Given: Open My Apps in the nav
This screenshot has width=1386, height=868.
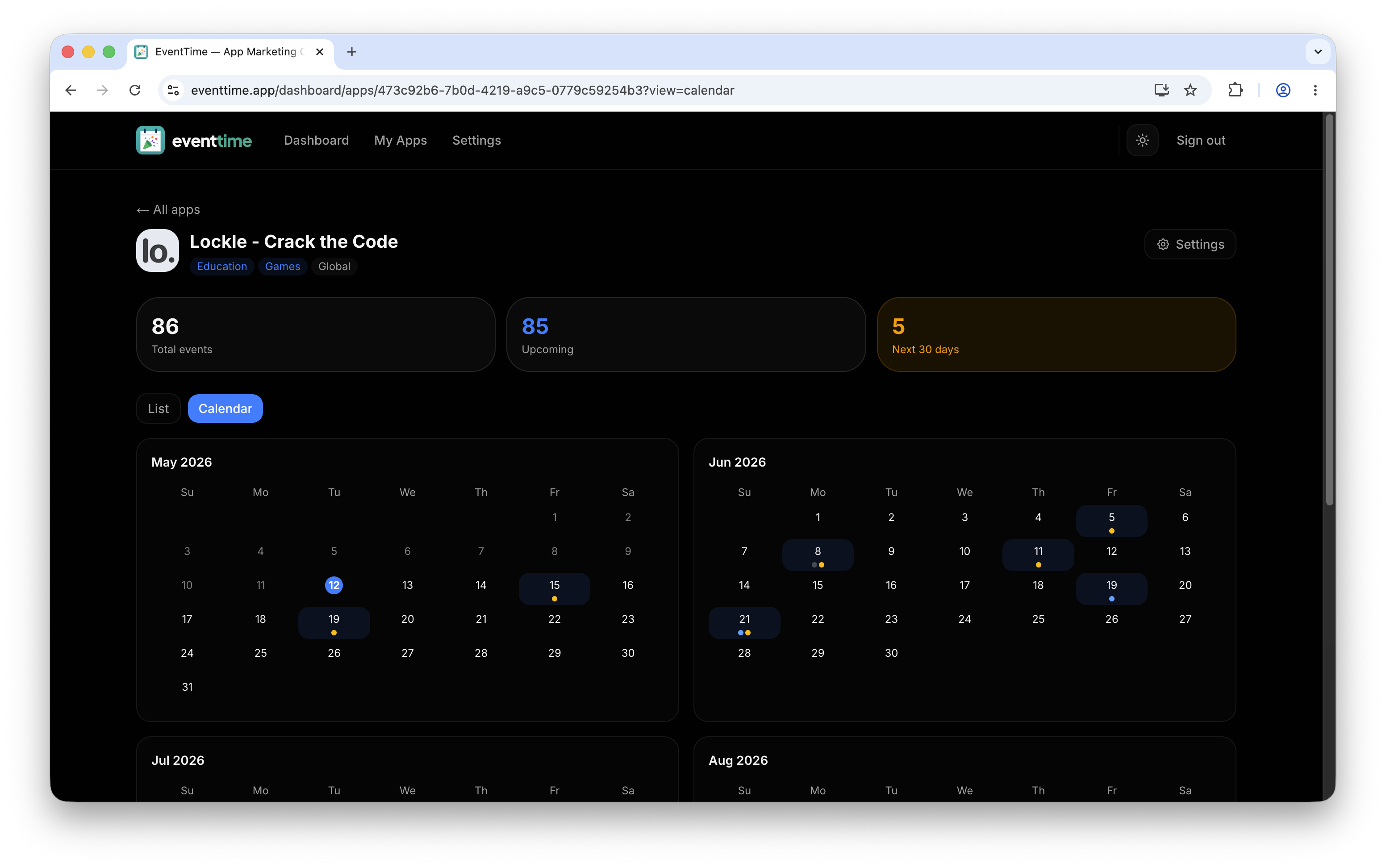Looking at the screenshot, I should tap(401, 140).
